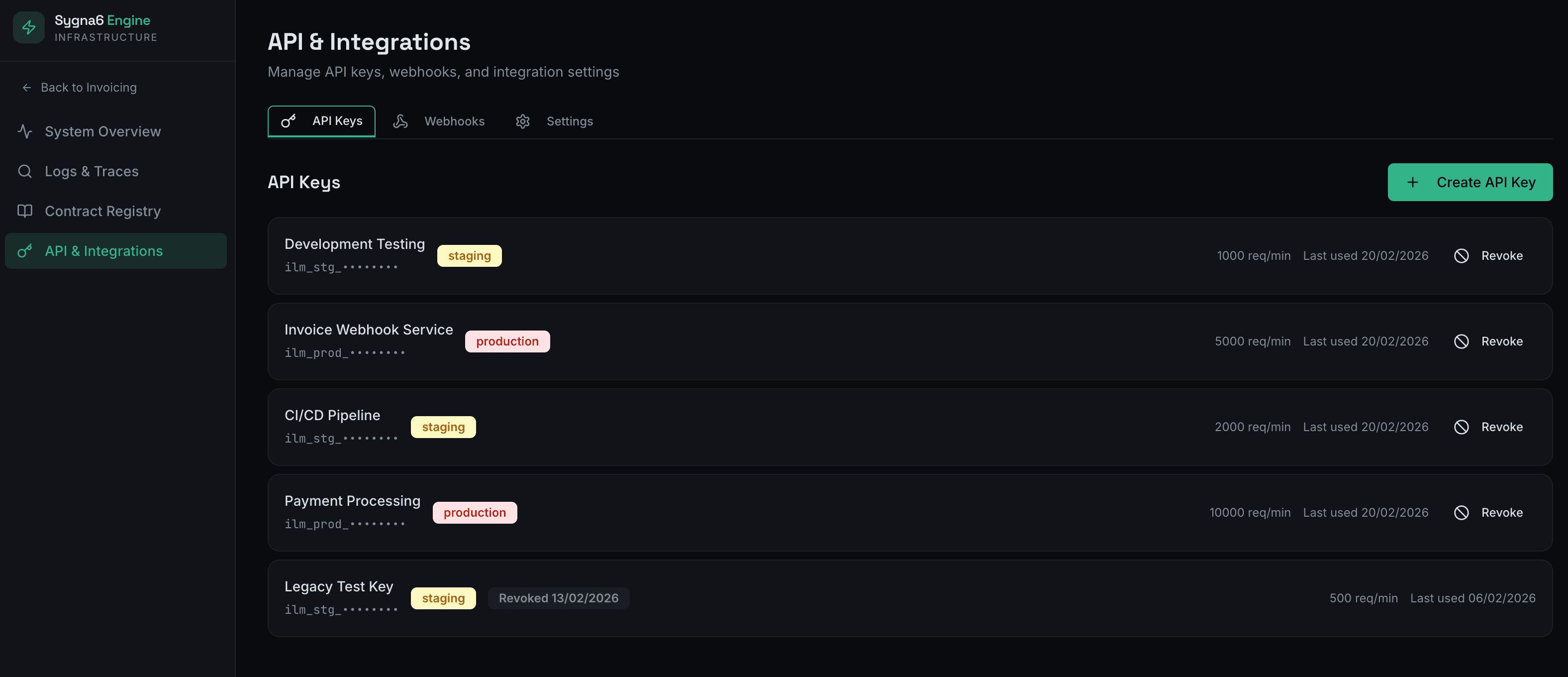The image size is (1568, 677).
Task: Click the waveform icon beside System Overview
Action: [25, 131]
